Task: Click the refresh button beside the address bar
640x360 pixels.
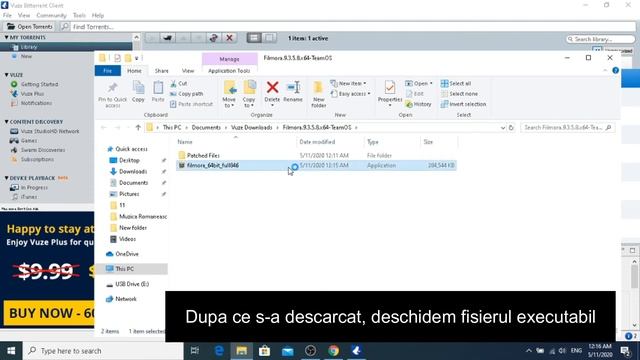Action: click(511, 127)
